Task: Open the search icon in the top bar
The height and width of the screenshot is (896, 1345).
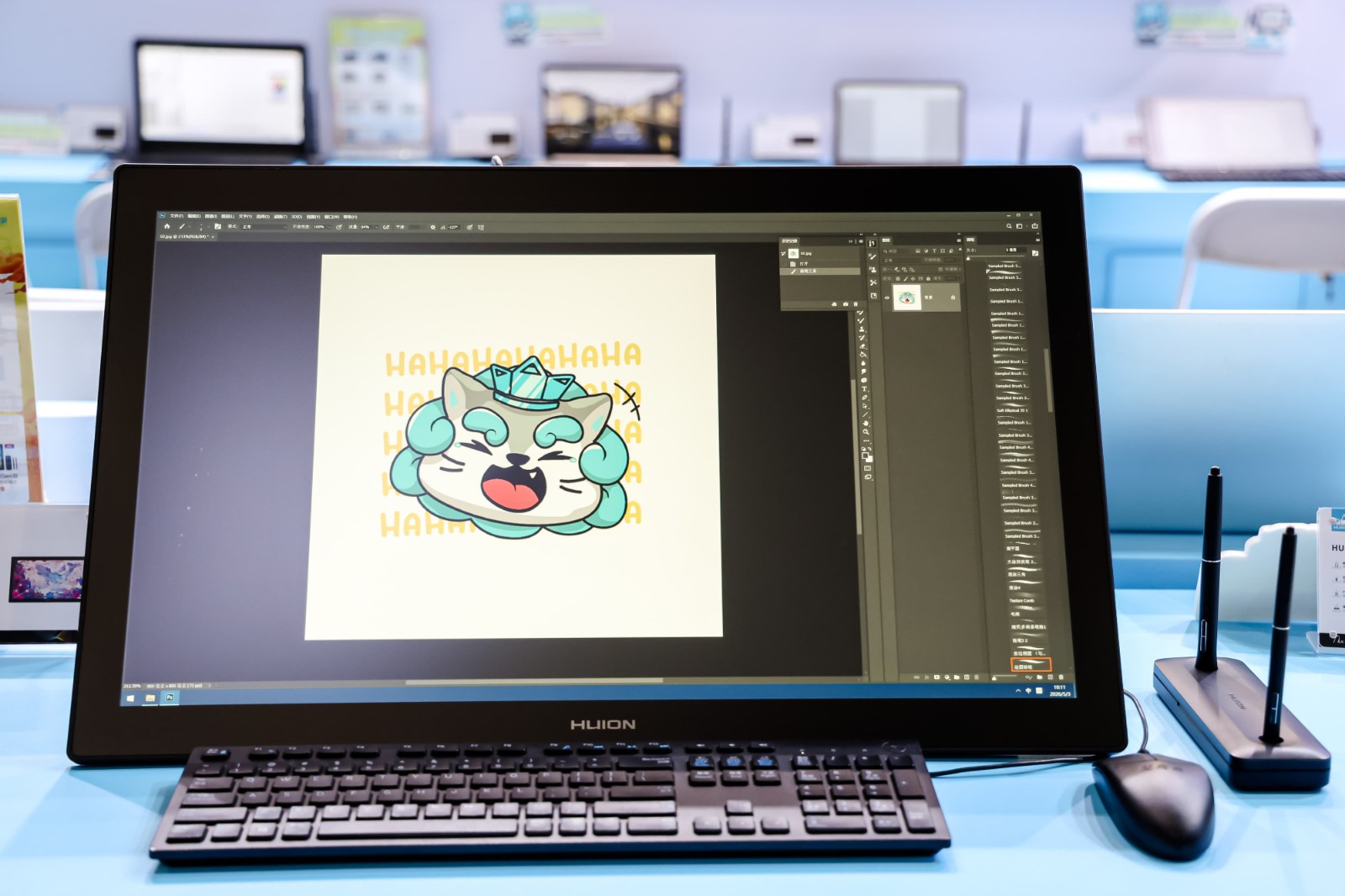Action: pos(1009,226)
